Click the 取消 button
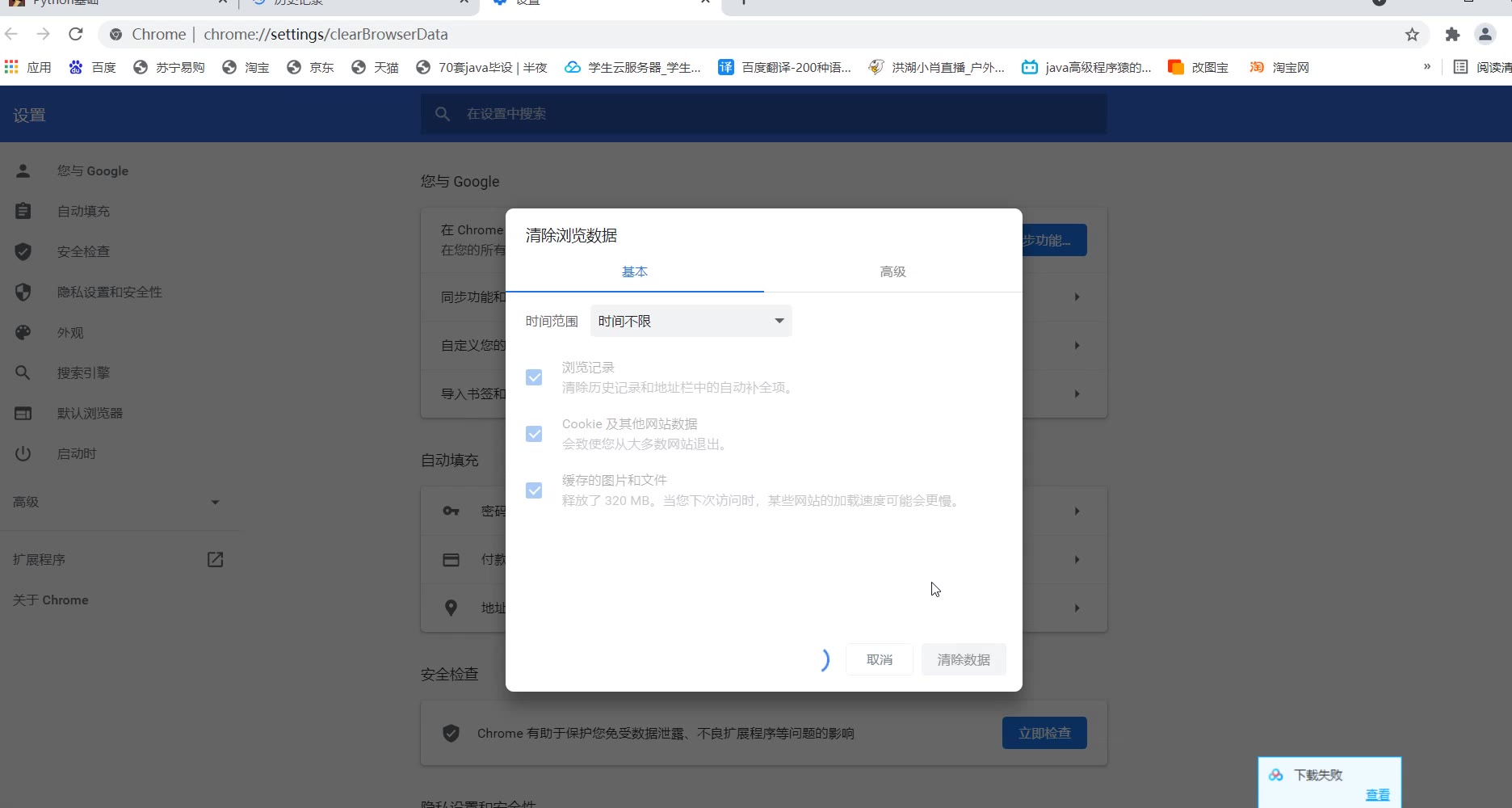This screenshot has width=1512, height=808. tap(880, 659)
